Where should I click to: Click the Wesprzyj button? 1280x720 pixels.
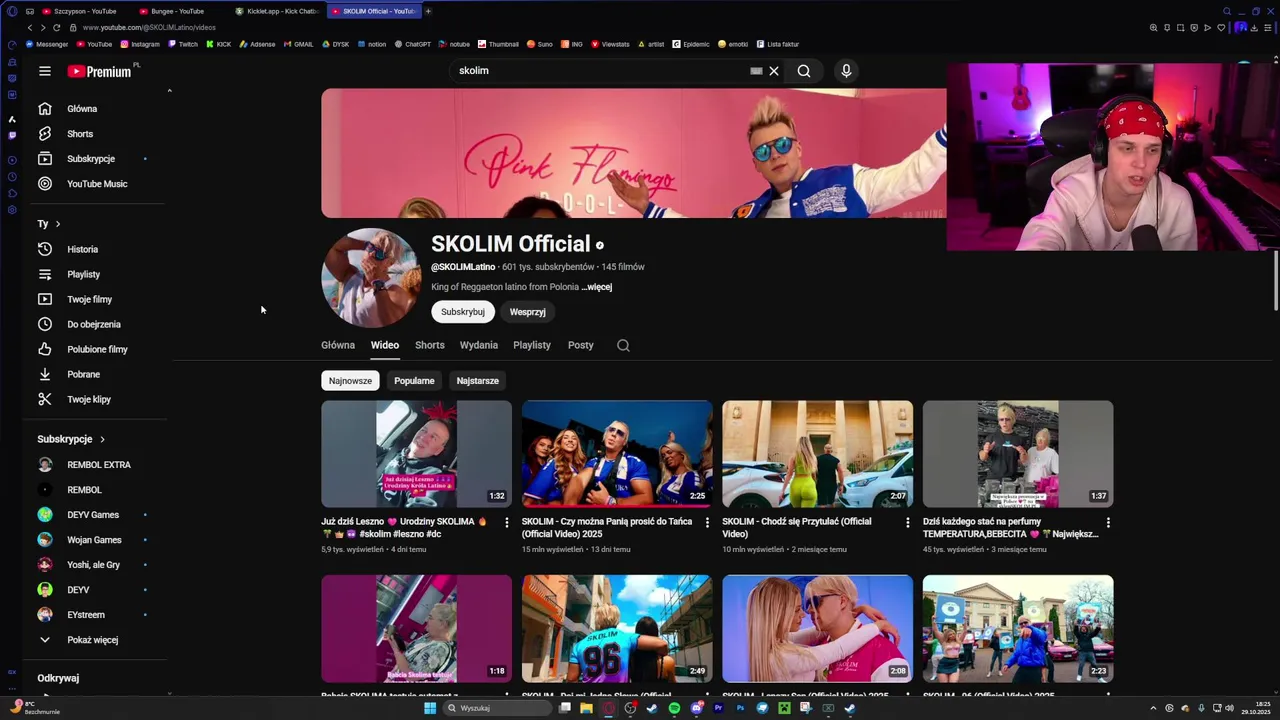[527, 312]
